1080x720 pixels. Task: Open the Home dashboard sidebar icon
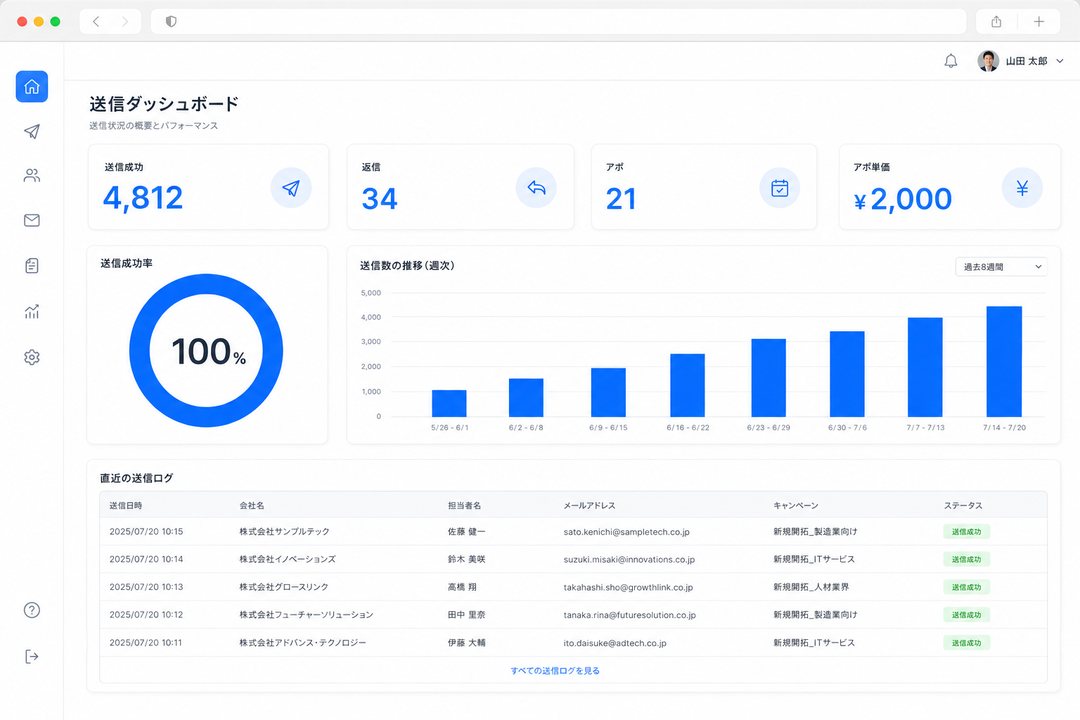click(32, 87)
